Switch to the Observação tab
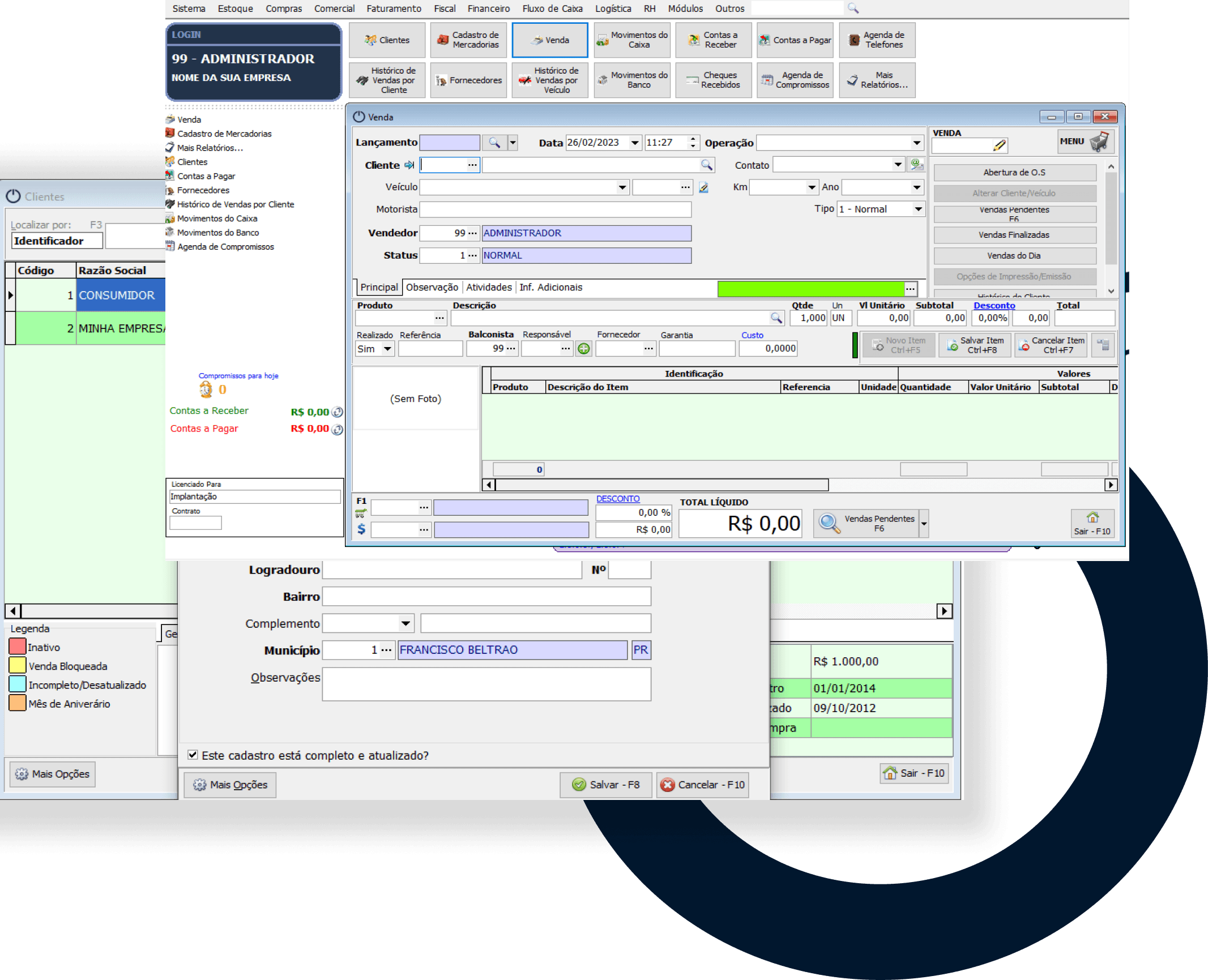The image size is (1208, 980). click(432, 287)
